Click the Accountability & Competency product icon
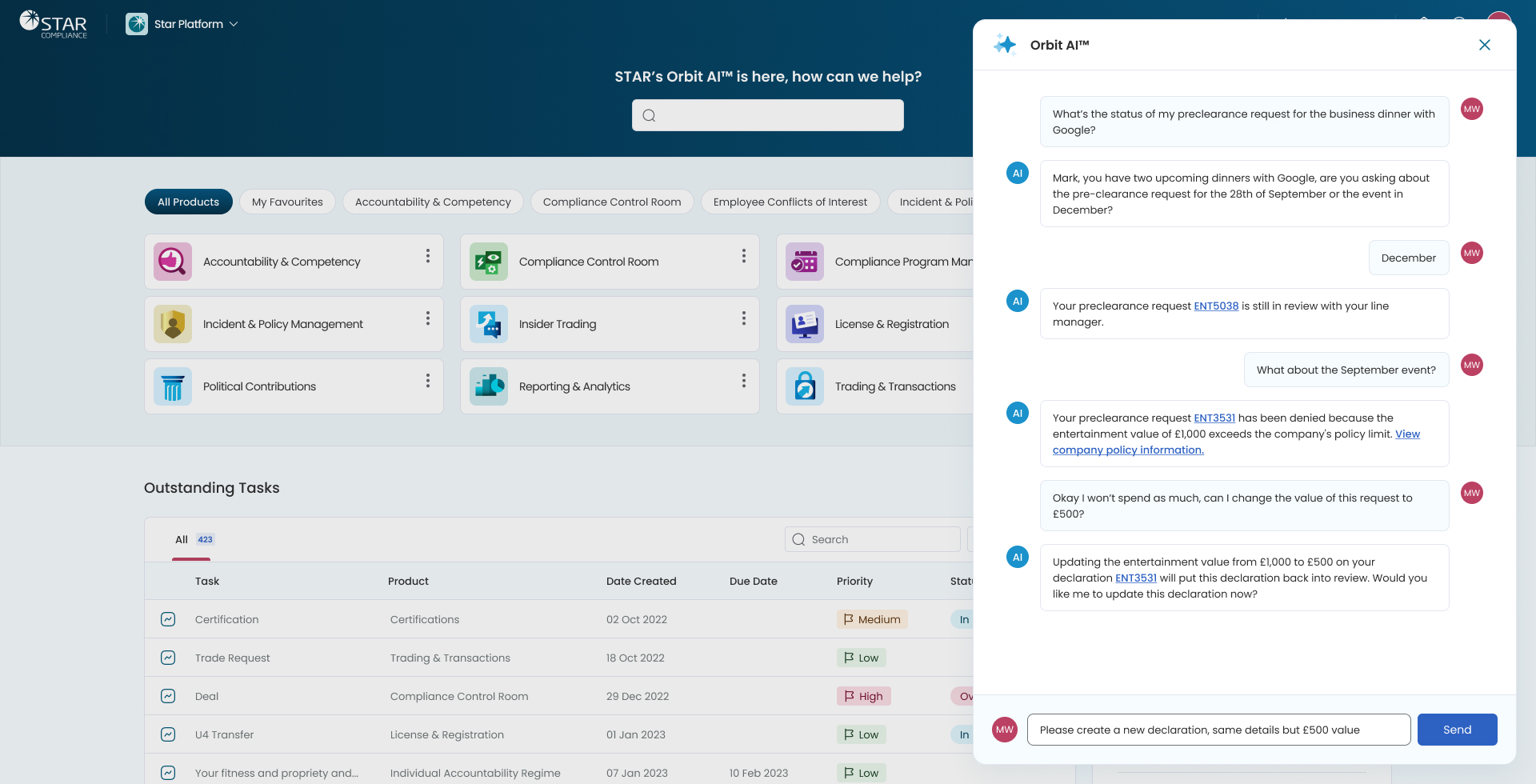 pyautogui.click(x=173, y=262)
